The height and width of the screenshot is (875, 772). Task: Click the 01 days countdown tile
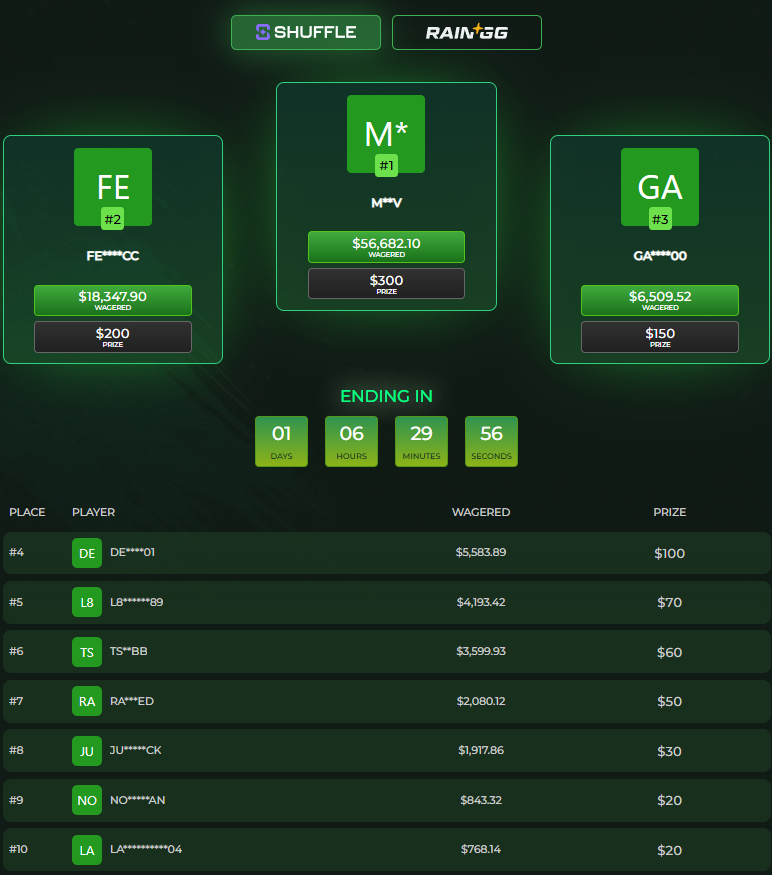281,441
